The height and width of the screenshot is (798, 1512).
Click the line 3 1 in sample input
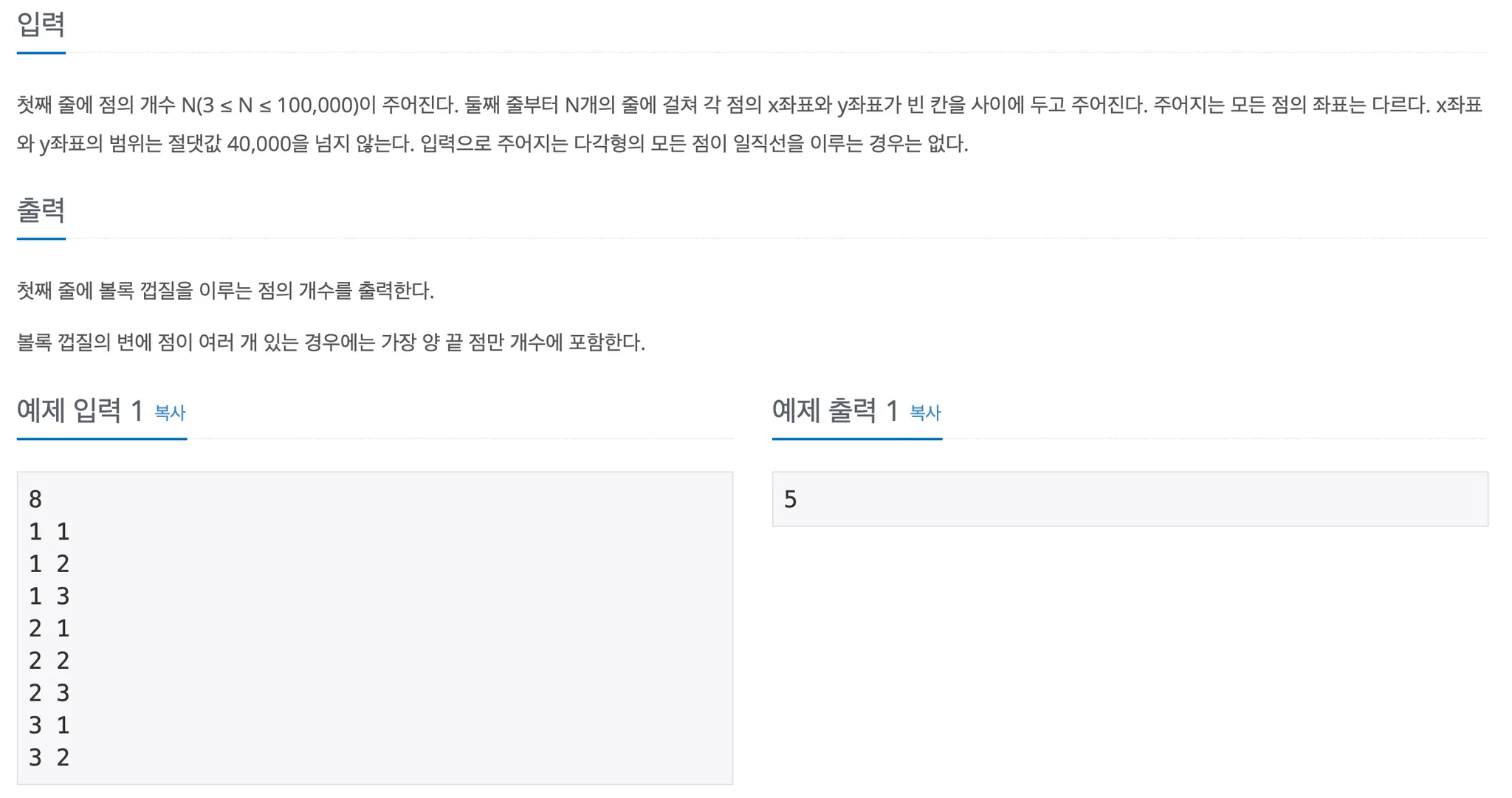(x=49, y=725)
